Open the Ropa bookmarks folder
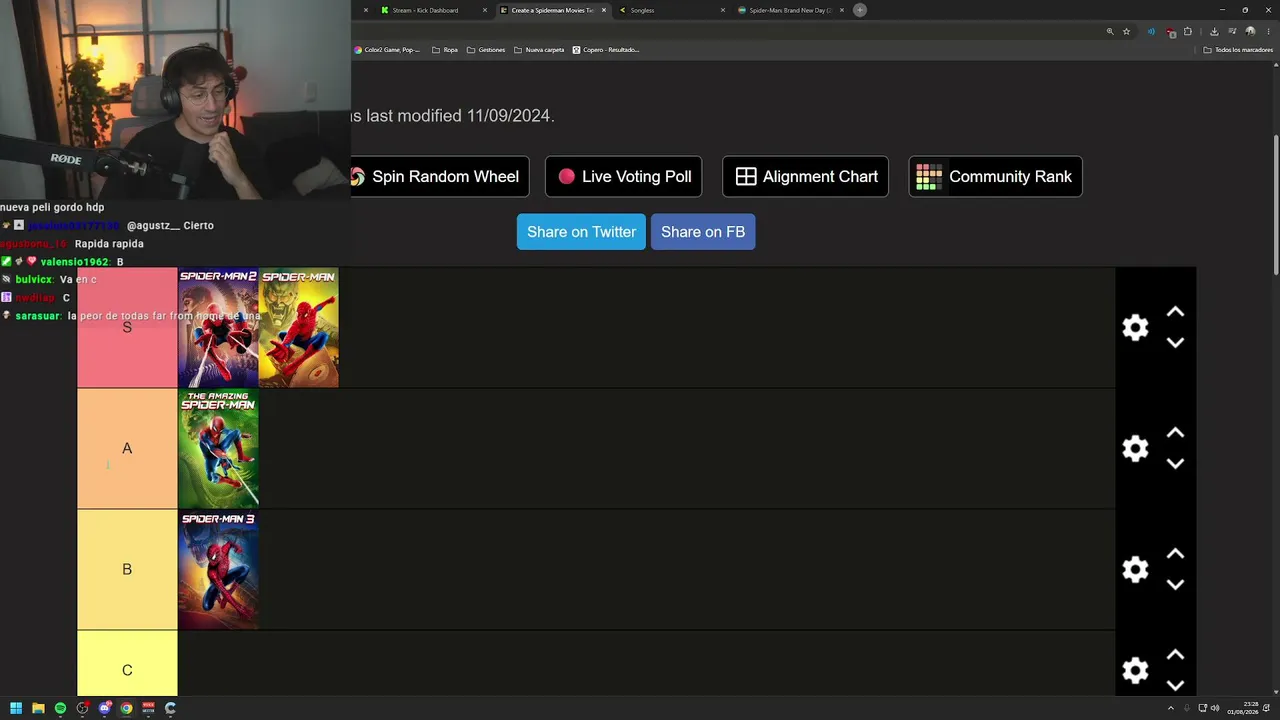Screen dimensions: 1280x720 445,50
